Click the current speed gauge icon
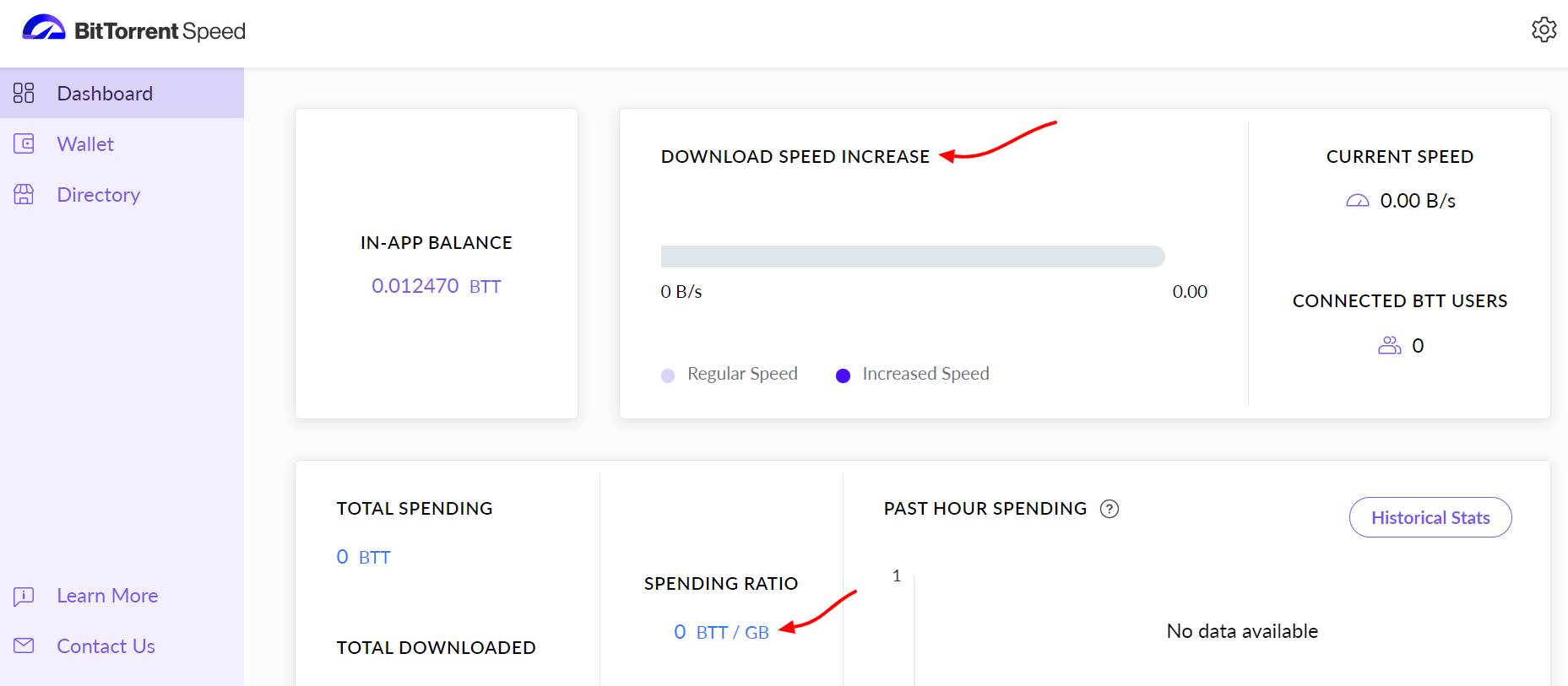This screenshot has height=686, width=1568. pyautogui.click(x=1358, y=201)
